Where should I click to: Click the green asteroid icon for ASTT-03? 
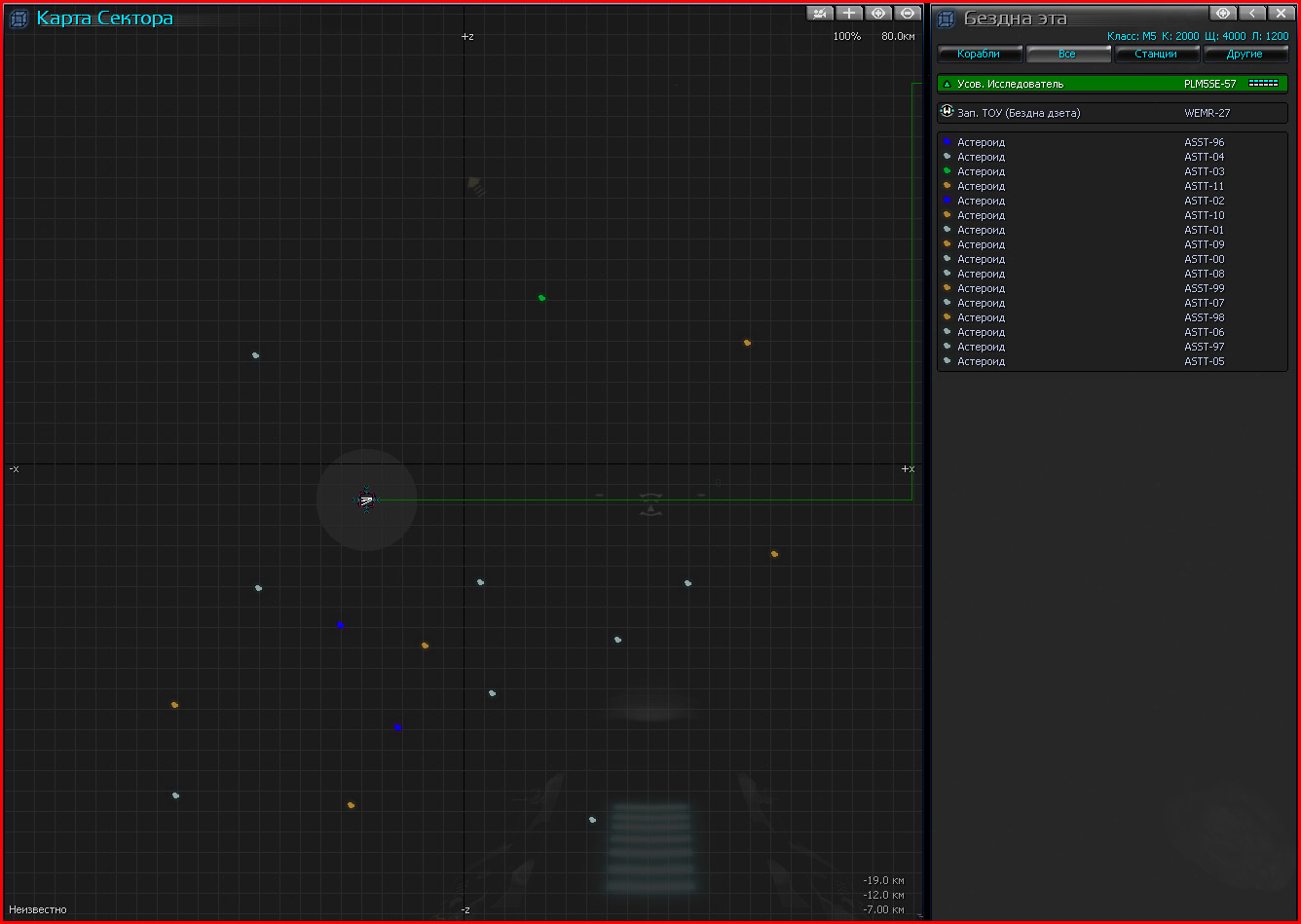pos(947,170)
